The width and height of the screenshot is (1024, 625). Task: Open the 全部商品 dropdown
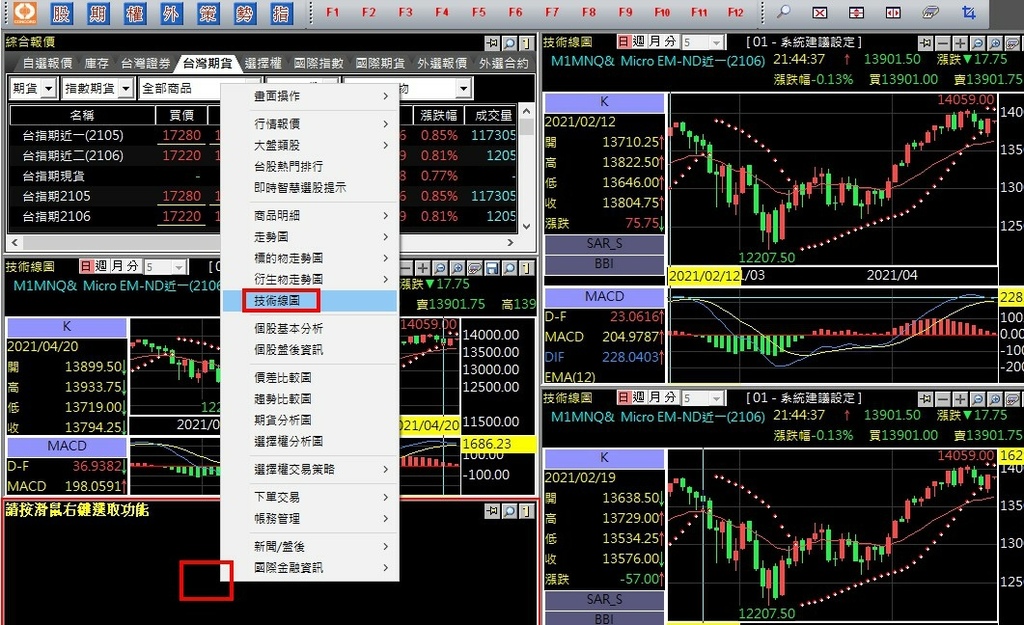(180, 88)
